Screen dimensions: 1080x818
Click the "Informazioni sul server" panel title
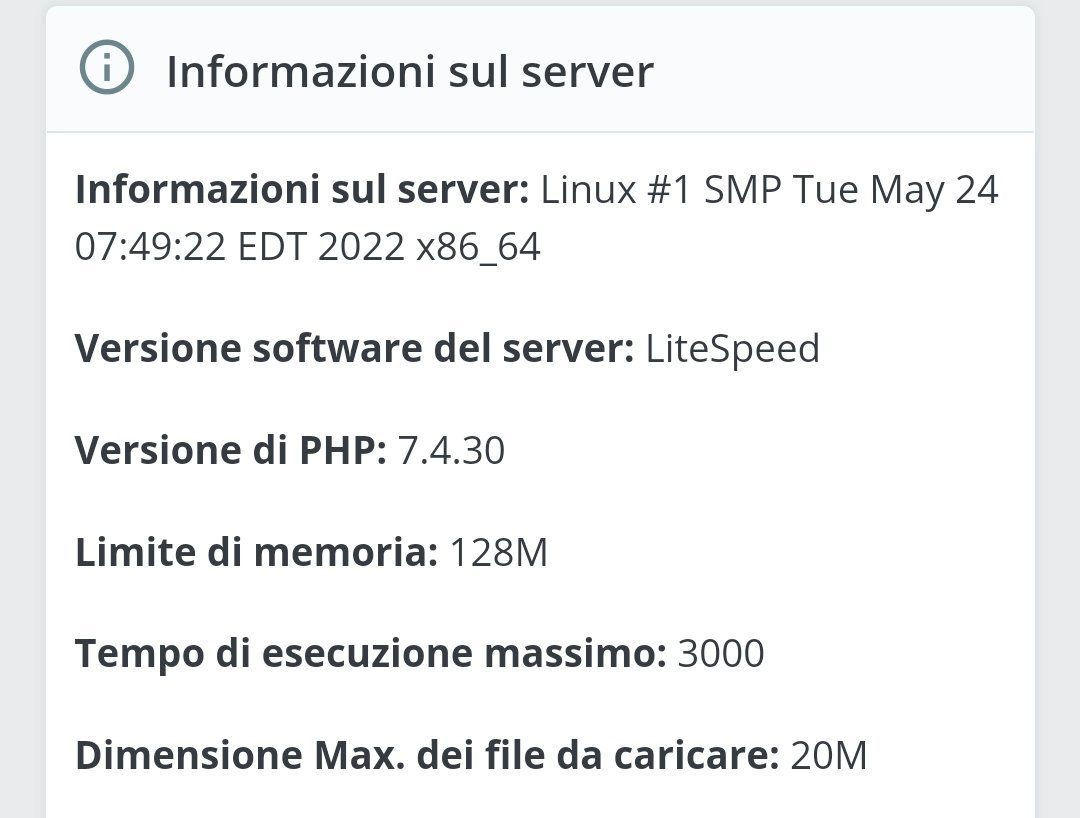[x=409, y=72]
